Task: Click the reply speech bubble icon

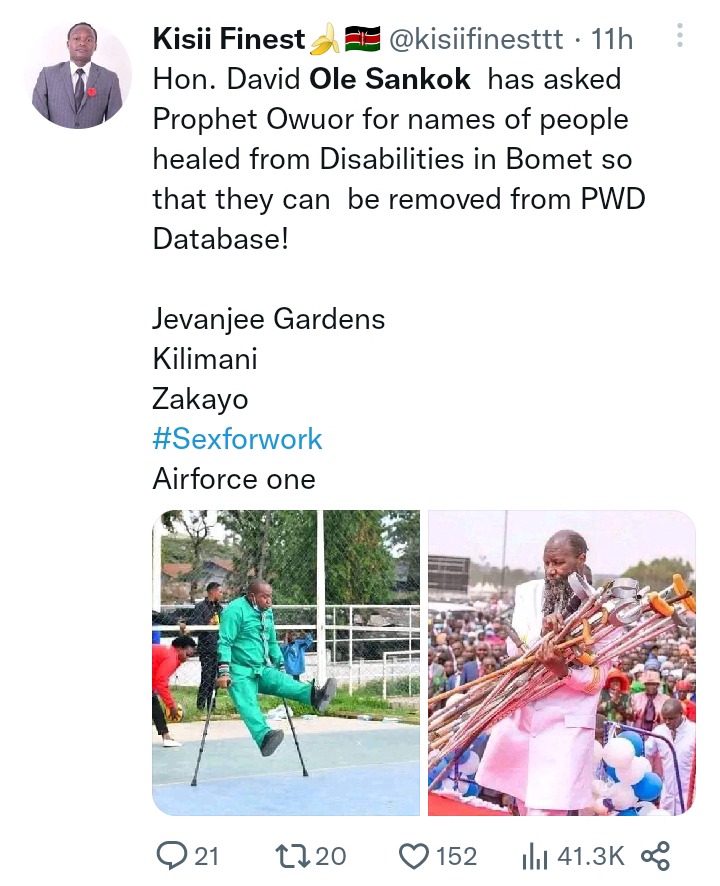Action: [170, 856]
